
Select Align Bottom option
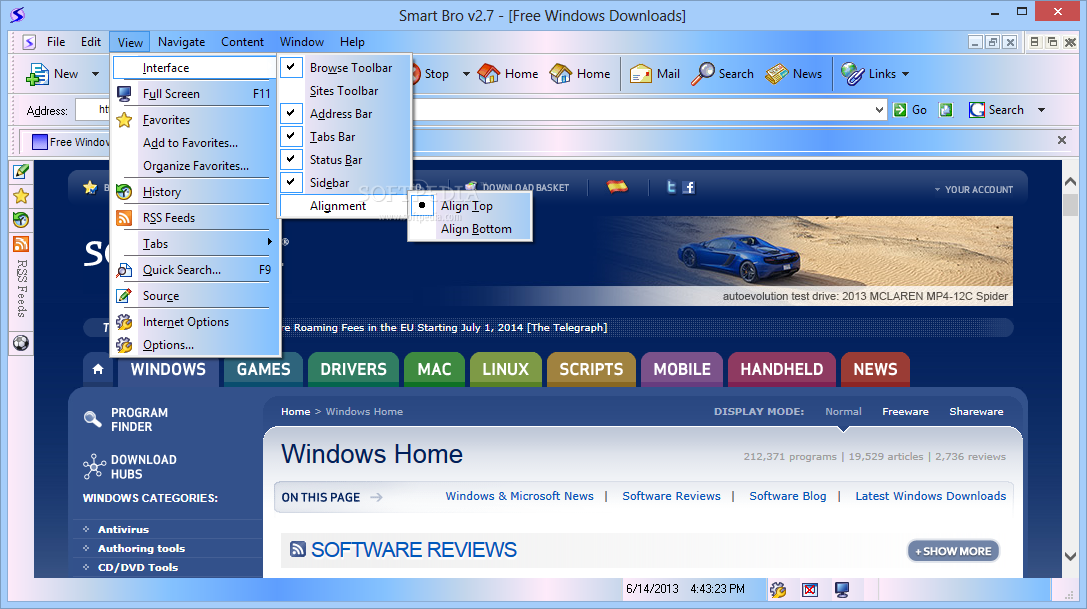point(471,228)
